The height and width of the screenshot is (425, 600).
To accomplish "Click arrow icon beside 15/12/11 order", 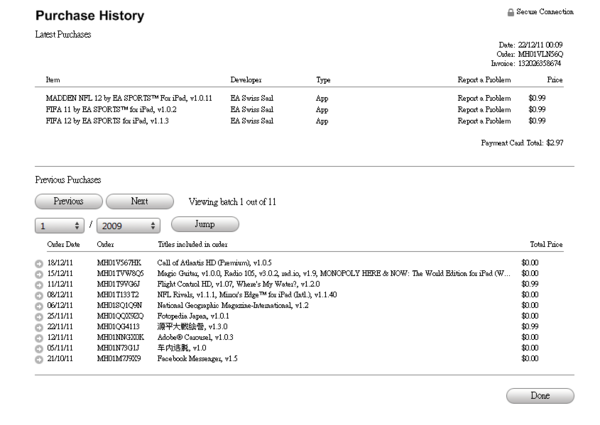I will (x=39, y=274).
